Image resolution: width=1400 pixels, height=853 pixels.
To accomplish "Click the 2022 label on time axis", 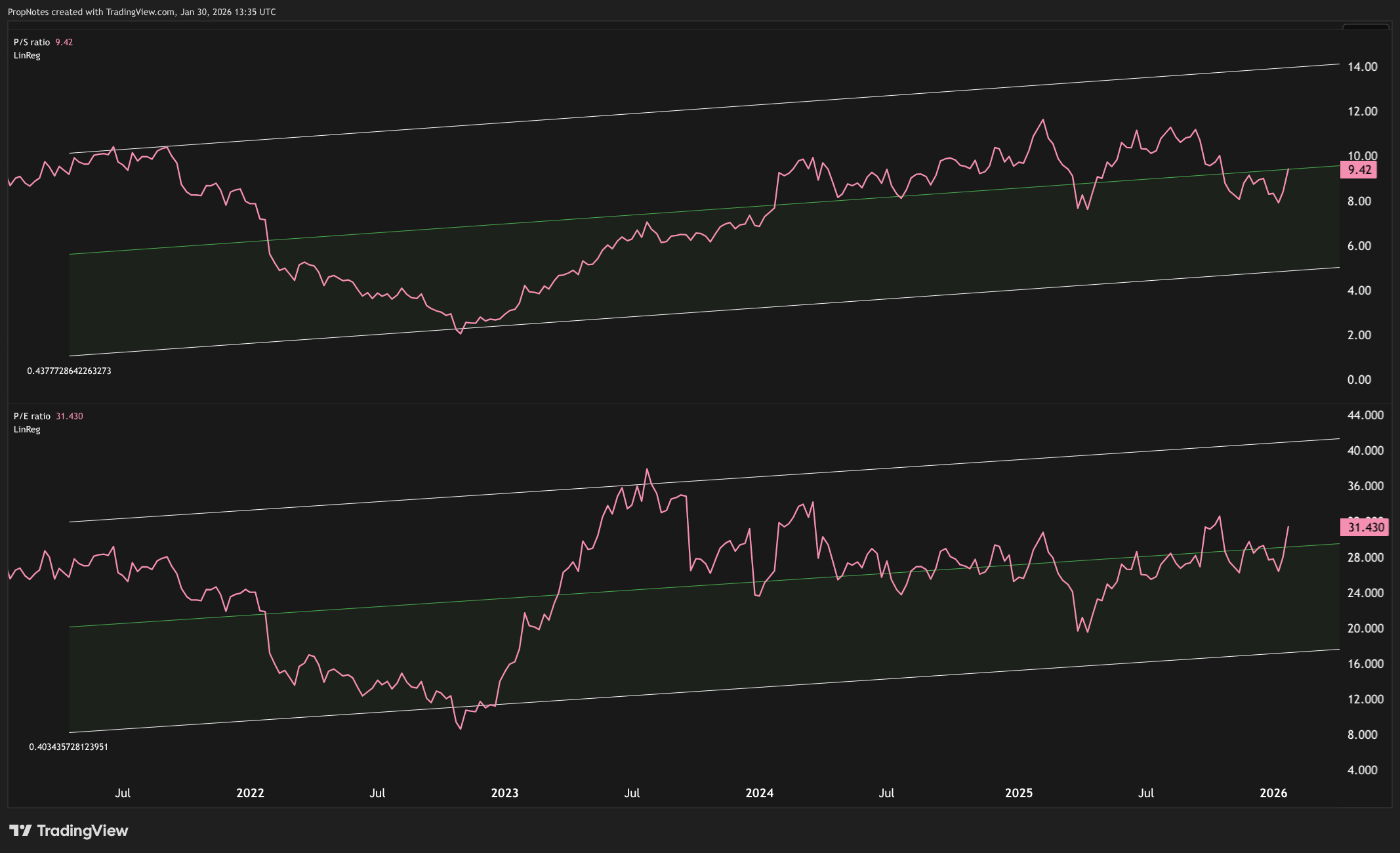I will click(250, 793).
